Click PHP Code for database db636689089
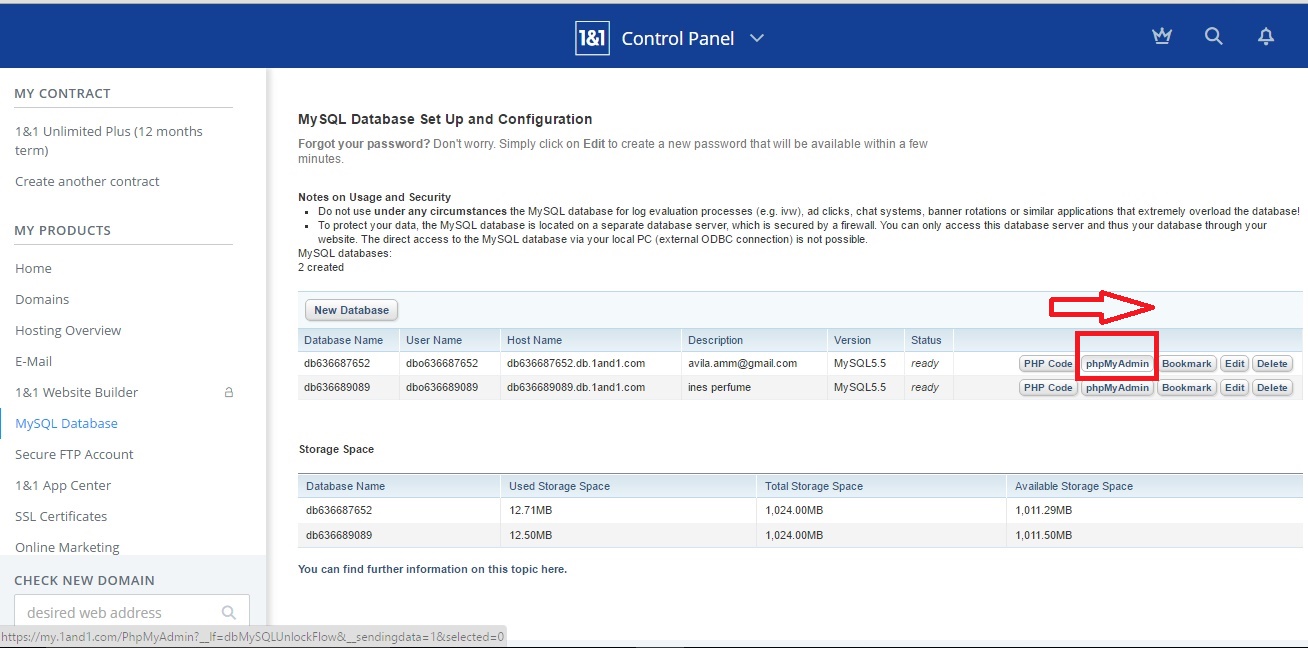This screenshot has width=1308, height=648. click(x=1047, y=388)
